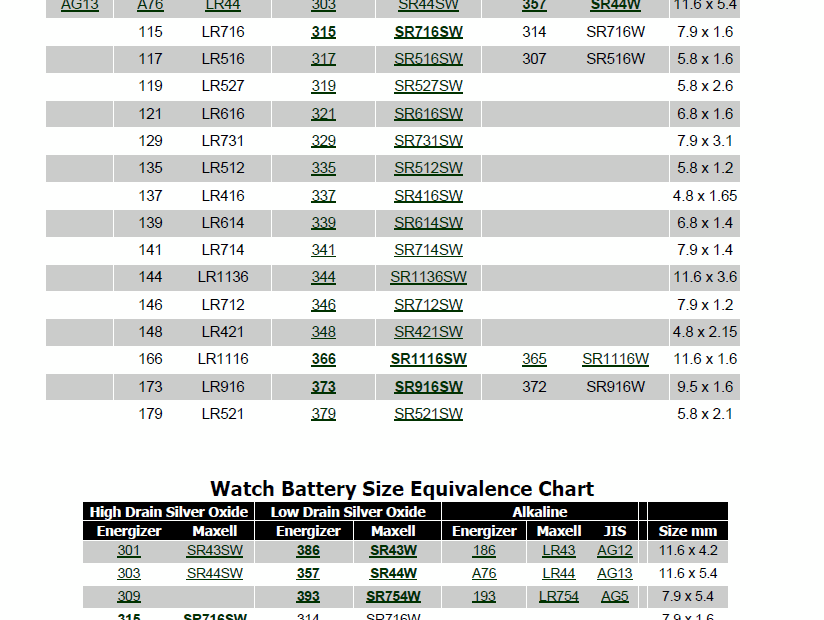Click the High Drain Silver Oxide header
The height and width of the screenshot is (620, 824).
(x=169, y=512)
